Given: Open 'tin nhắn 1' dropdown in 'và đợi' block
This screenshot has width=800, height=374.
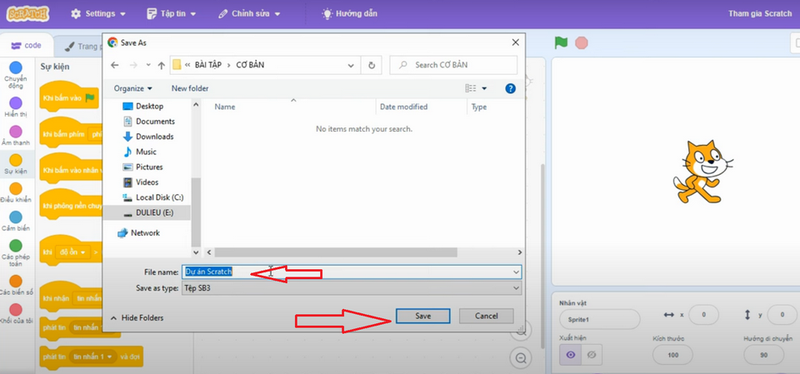Looking at the screenshot, I should pos(92,356).
